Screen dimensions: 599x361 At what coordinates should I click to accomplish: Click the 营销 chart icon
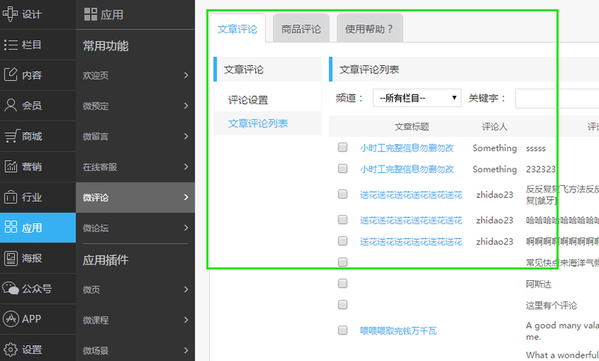click(11, 166)
